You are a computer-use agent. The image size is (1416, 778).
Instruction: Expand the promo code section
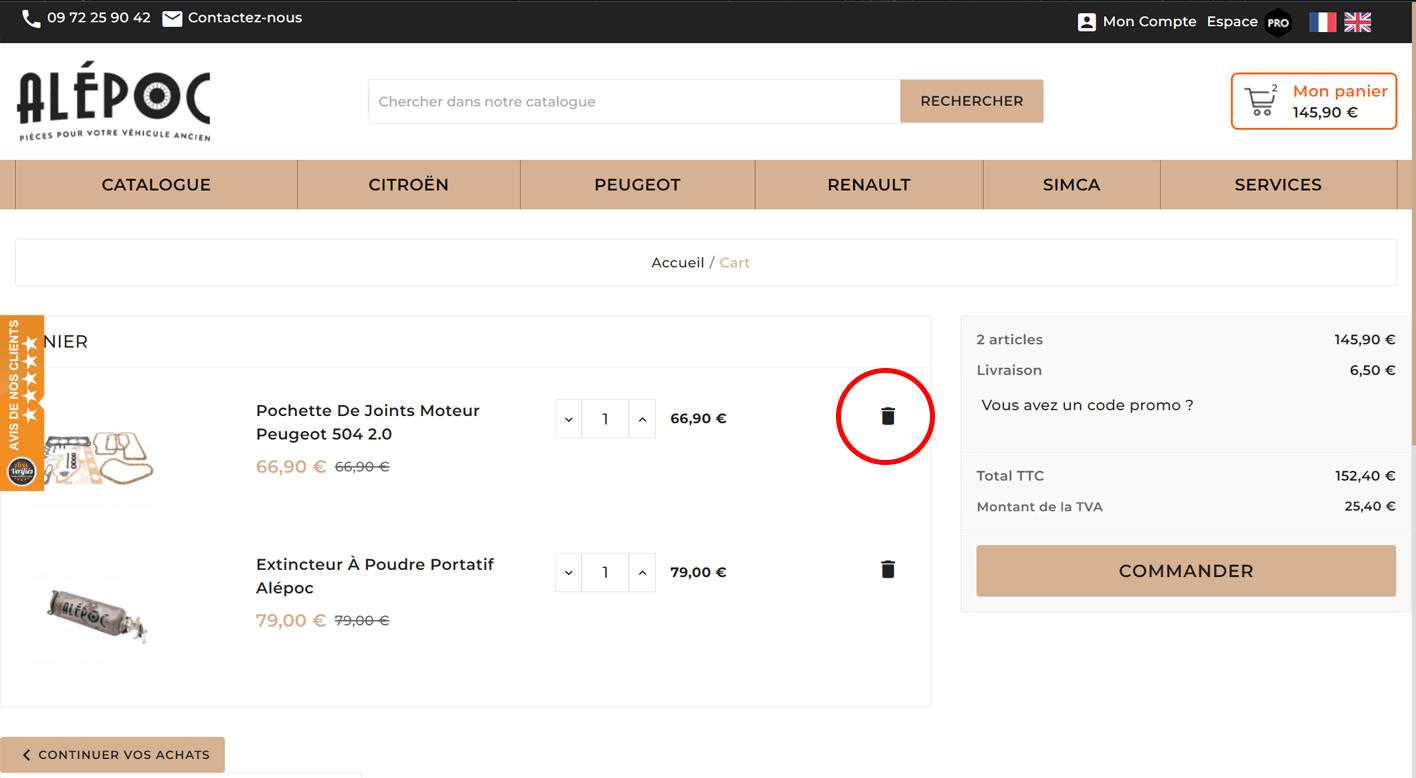1087,405
